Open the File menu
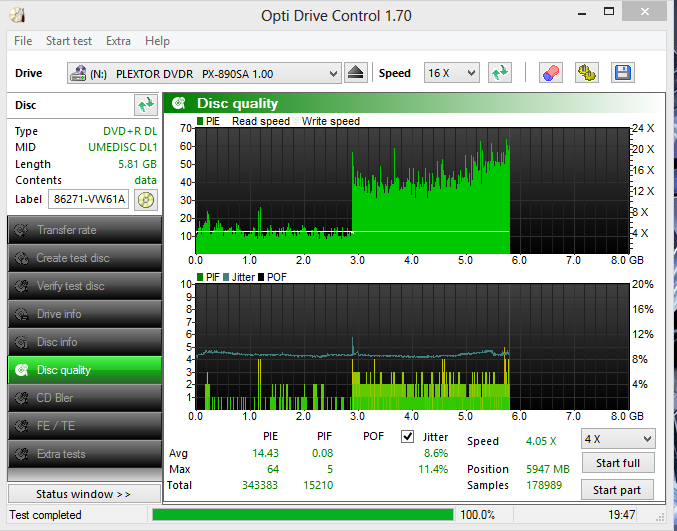 pos(23,41)
